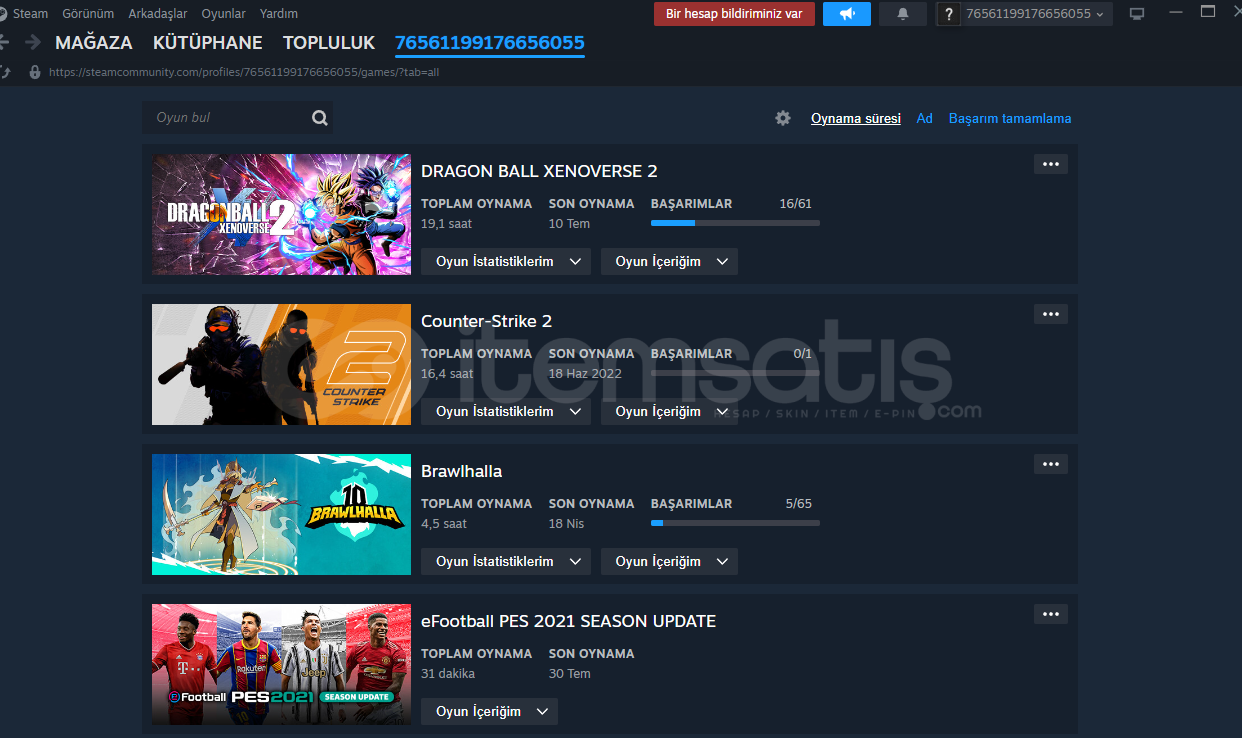
Task: Click the 0/1 achievements count
Action: (803, 353)
